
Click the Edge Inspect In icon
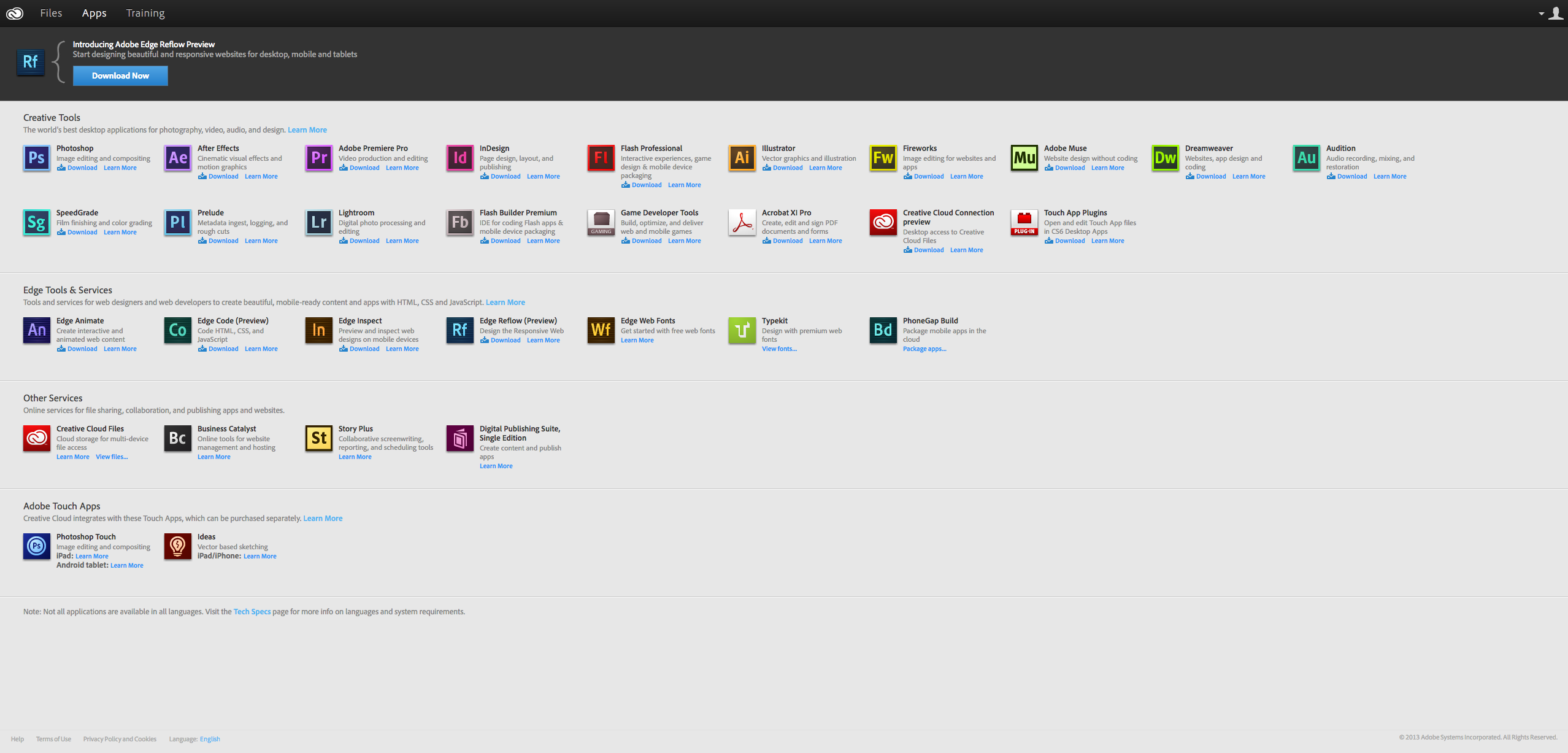(319, 331)
